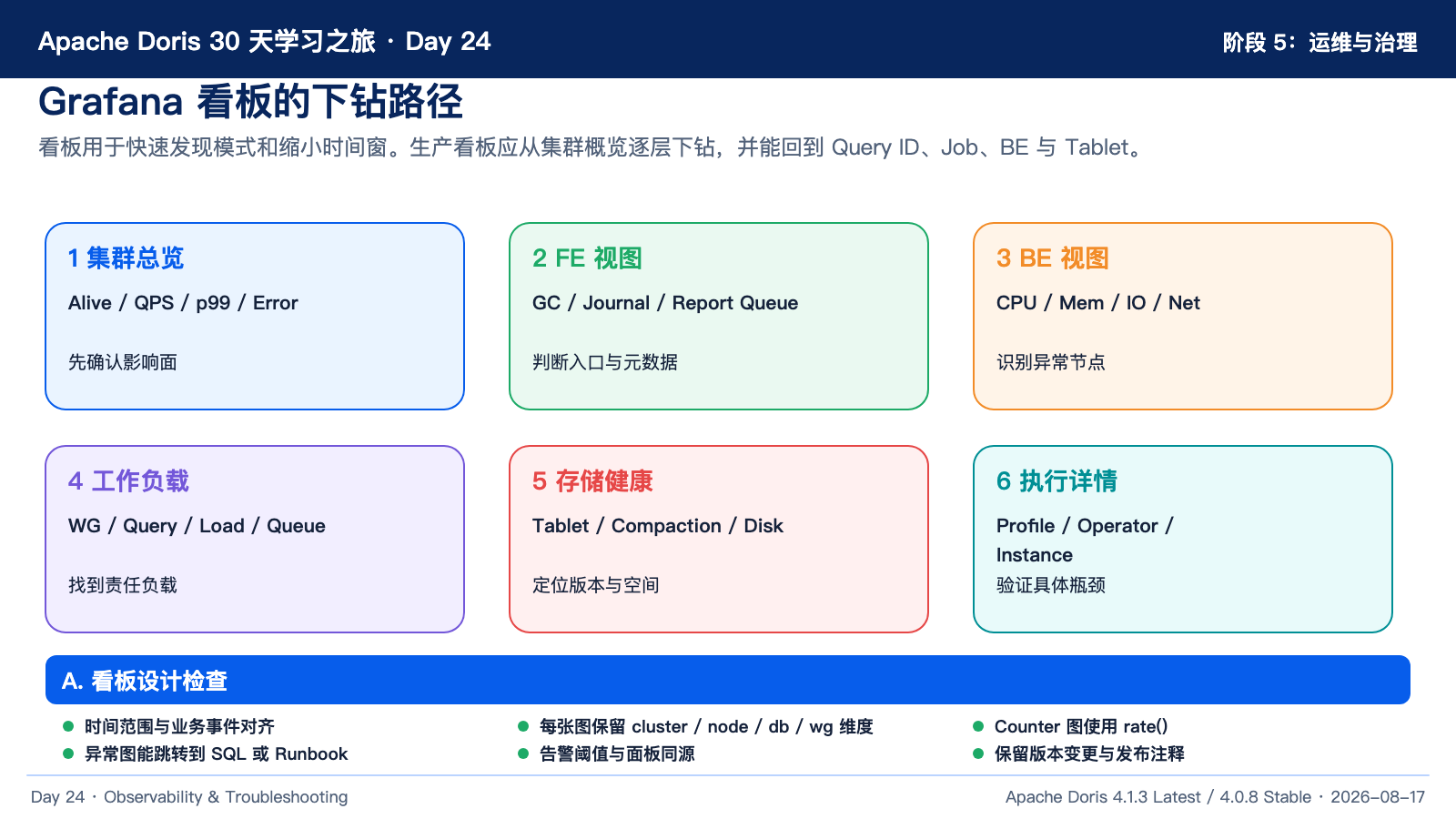Select the checklist item "时间范围与业务事件对齐"
Image resolution: width=1456 pixels, height=819 pixels.
(179, 726)
